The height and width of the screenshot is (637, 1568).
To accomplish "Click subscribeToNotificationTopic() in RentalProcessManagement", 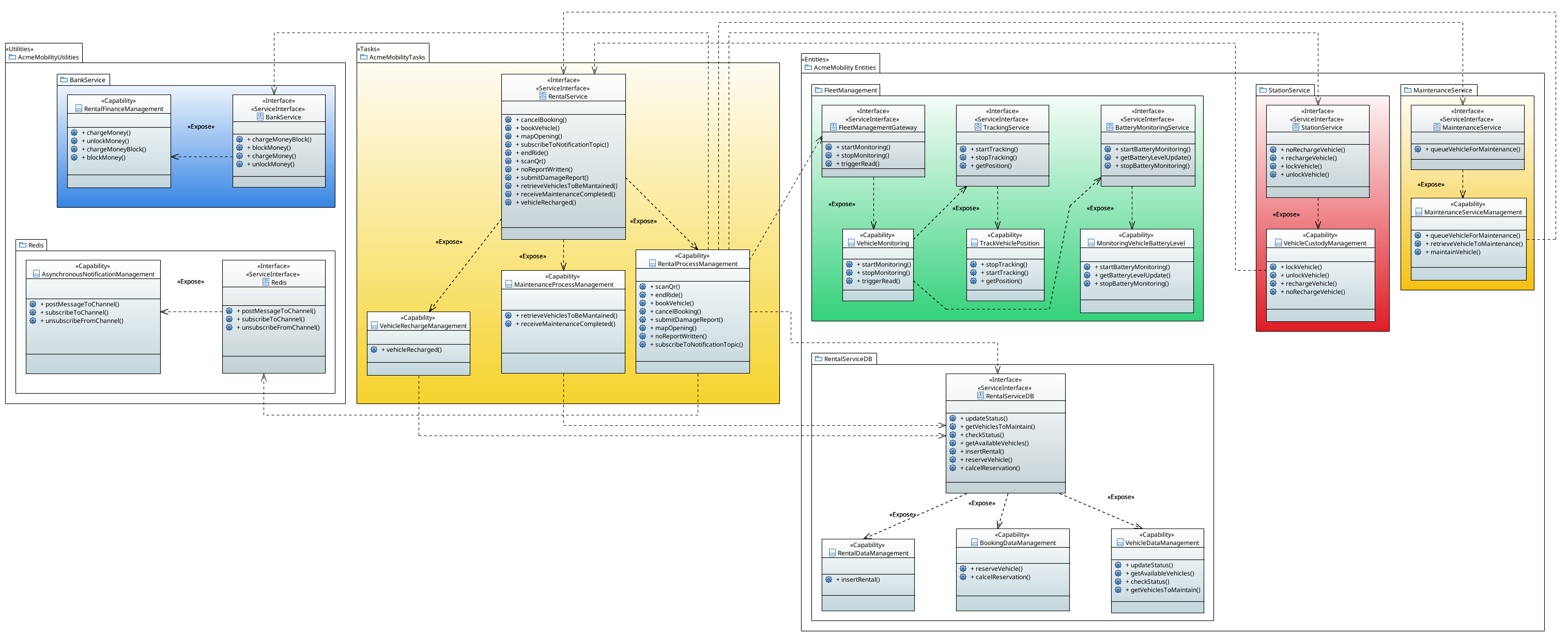I will tap(696, 345).
